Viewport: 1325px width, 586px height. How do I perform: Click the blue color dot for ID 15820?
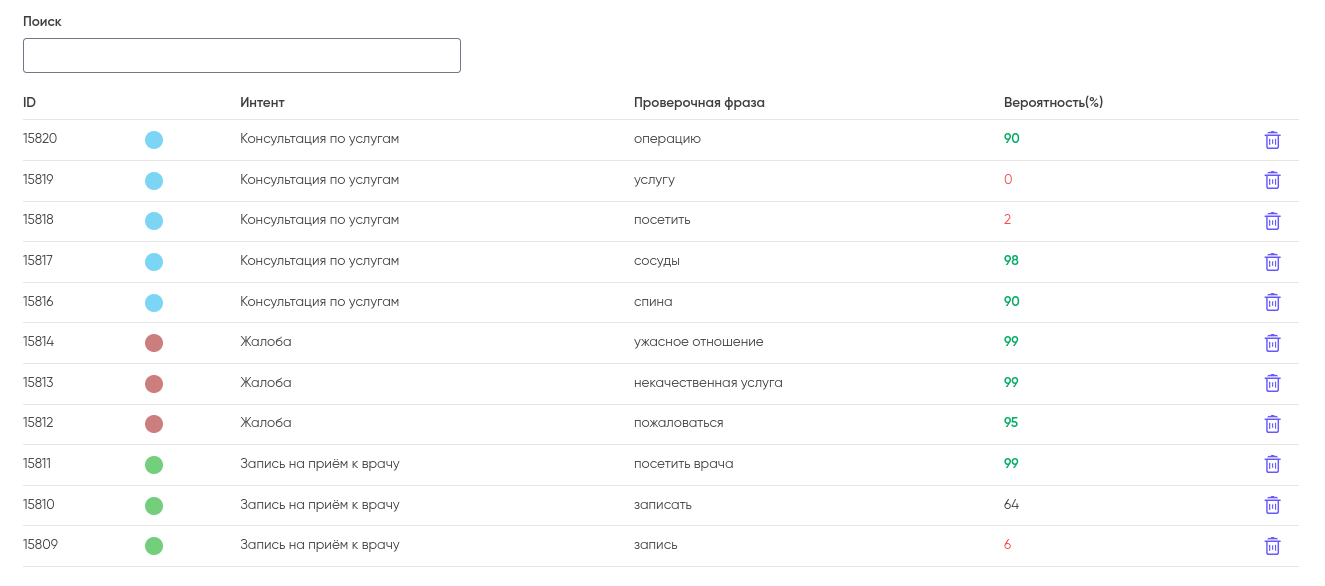click(154, 140)
